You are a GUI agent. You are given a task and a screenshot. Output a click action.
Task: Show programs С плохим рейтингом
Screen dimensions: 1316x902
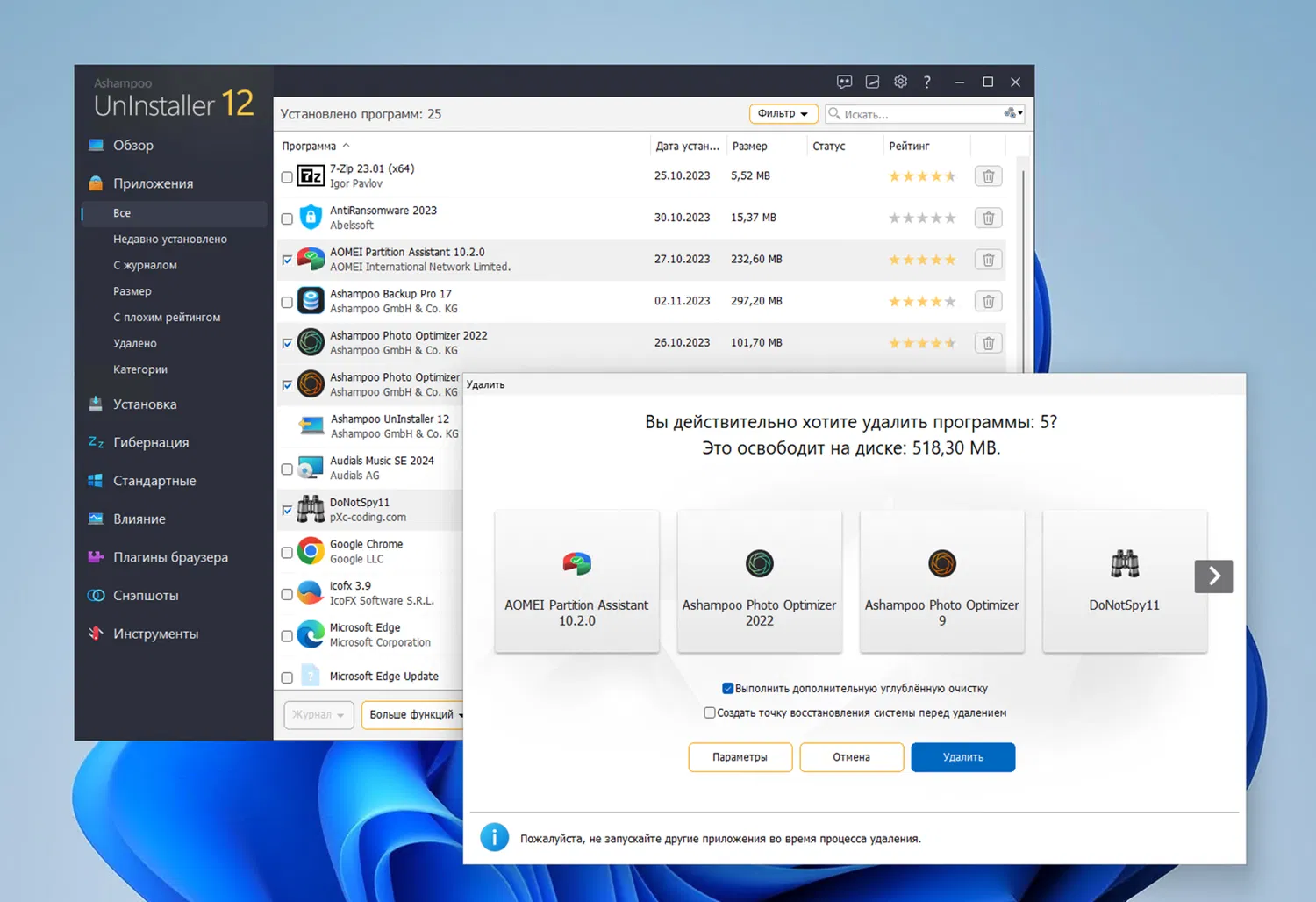click(x=167, y=318)
